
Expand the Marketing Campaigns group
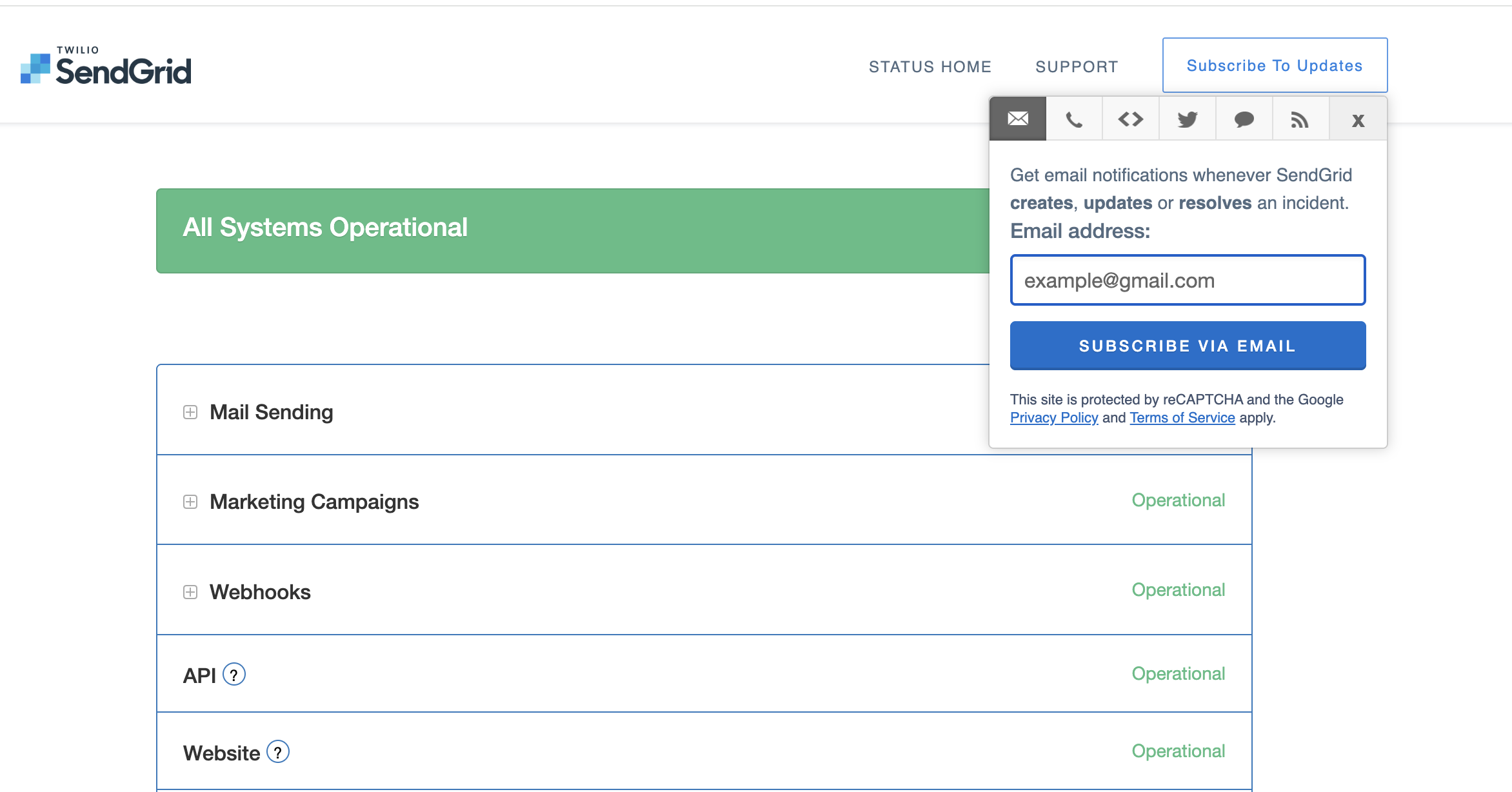tap(190, 502)
